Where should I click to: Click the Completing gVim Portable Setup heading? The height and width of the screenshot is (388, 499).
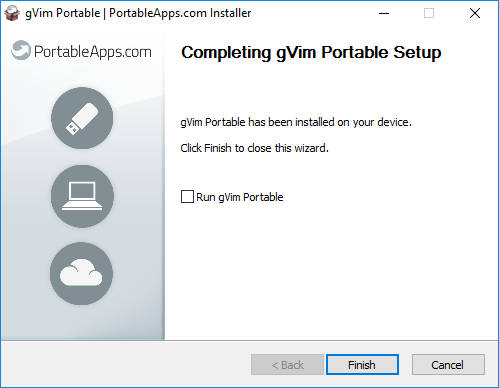pos(311,53)
